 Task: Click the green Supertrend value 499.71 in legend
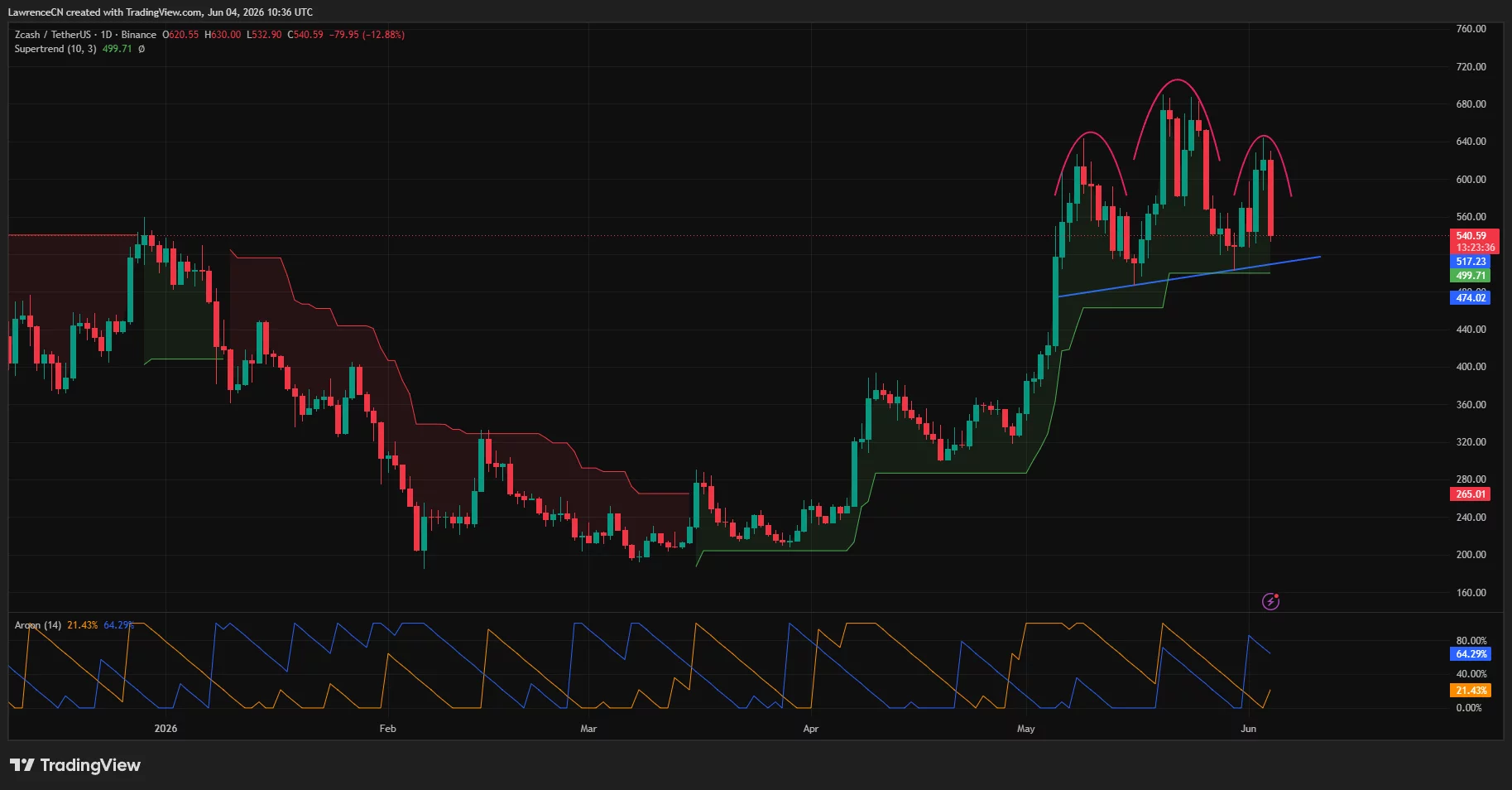[117, 49]
